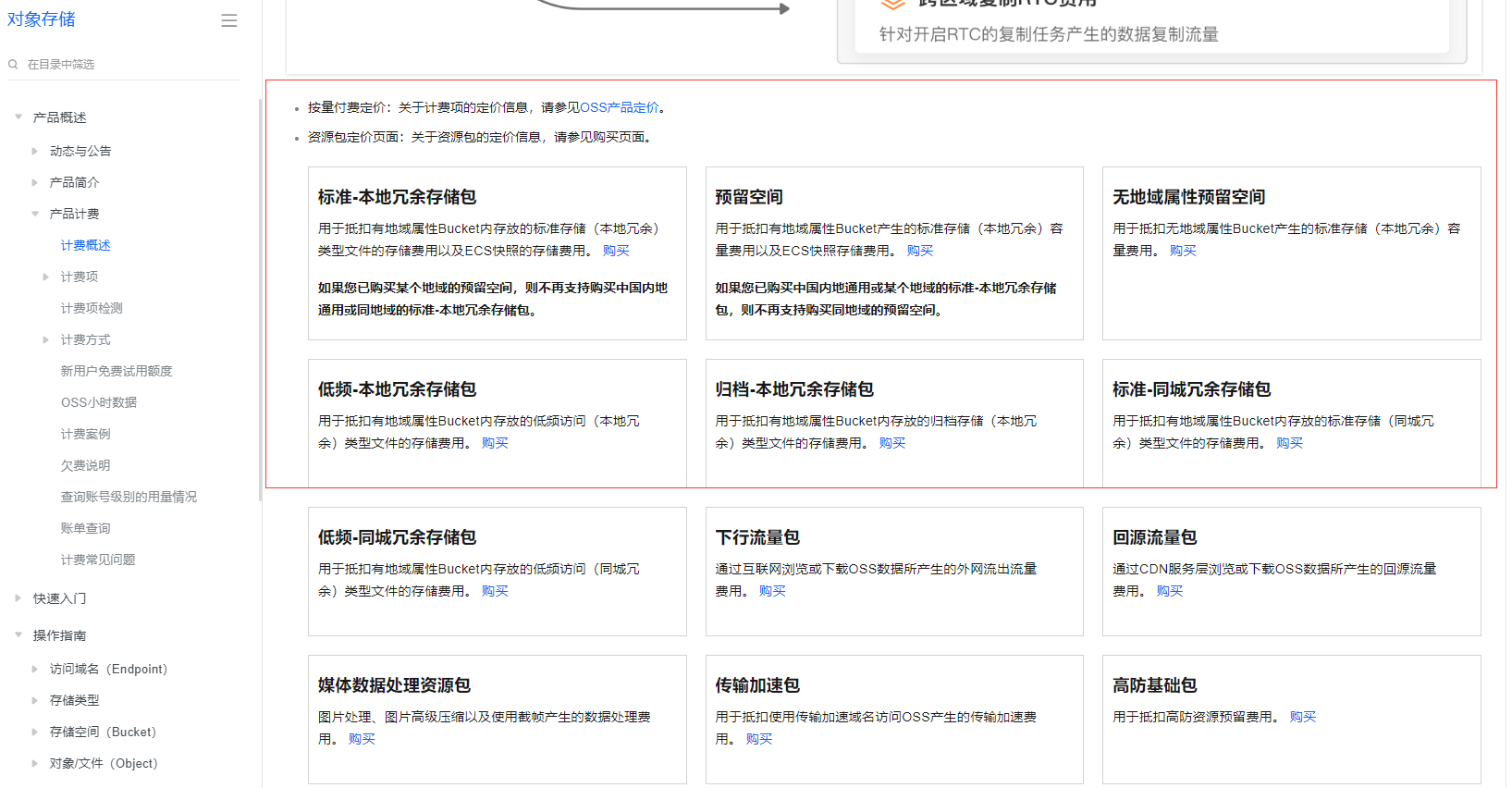Image resolution: width=1512 pixels, height=788 pixels.
Task: Open the 对象存储 title link
Action: [42, 19]
